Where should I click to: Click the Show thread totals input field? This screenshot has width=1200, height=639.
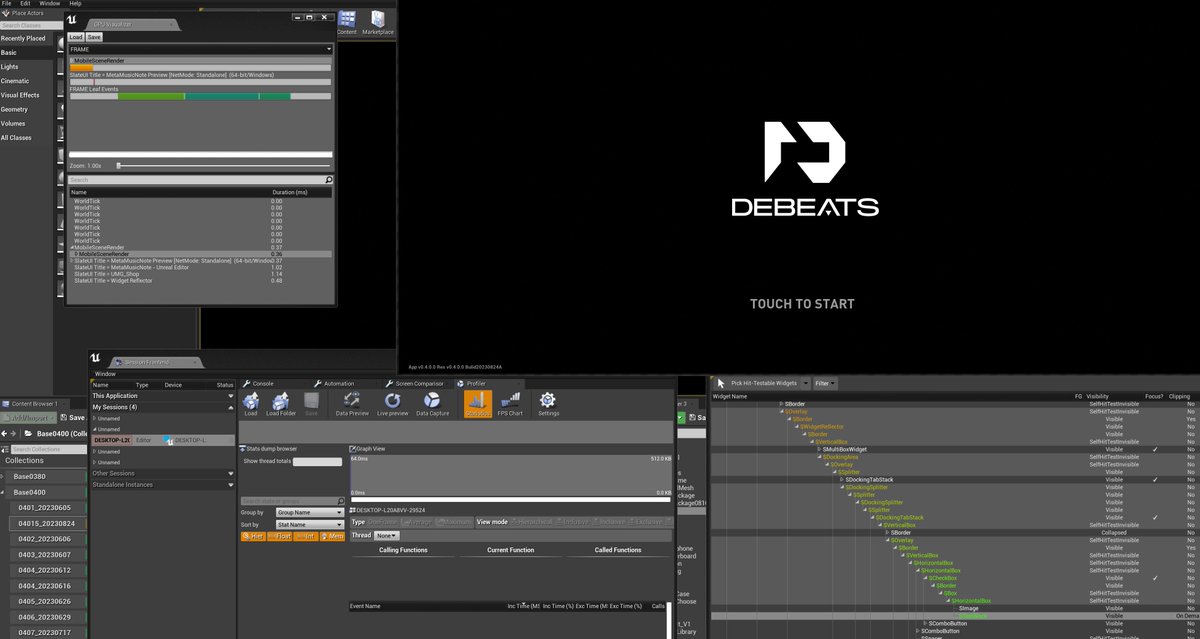point(317,461)
